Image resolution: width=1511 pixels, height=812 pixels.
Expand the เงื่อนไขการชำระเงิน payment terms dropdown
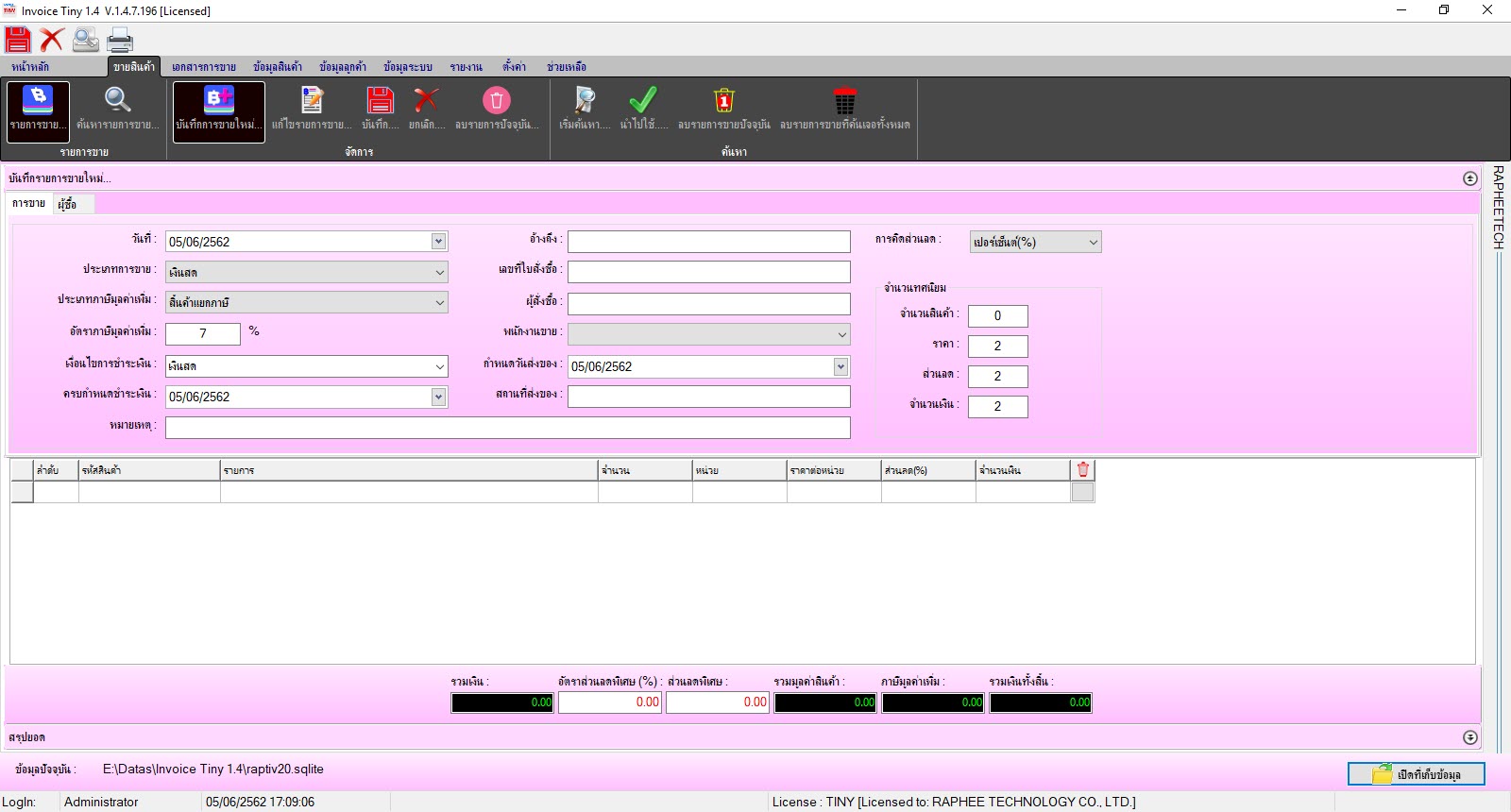click(439, 366)
